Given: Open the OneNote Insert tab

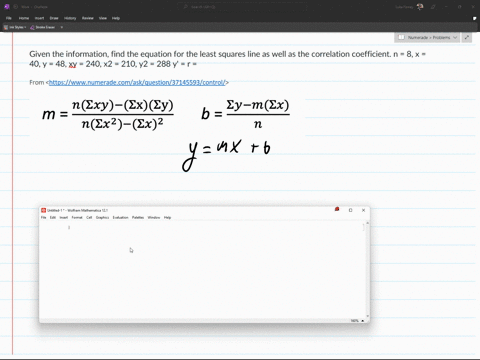Looking at the screenshot, I should 39,18.
